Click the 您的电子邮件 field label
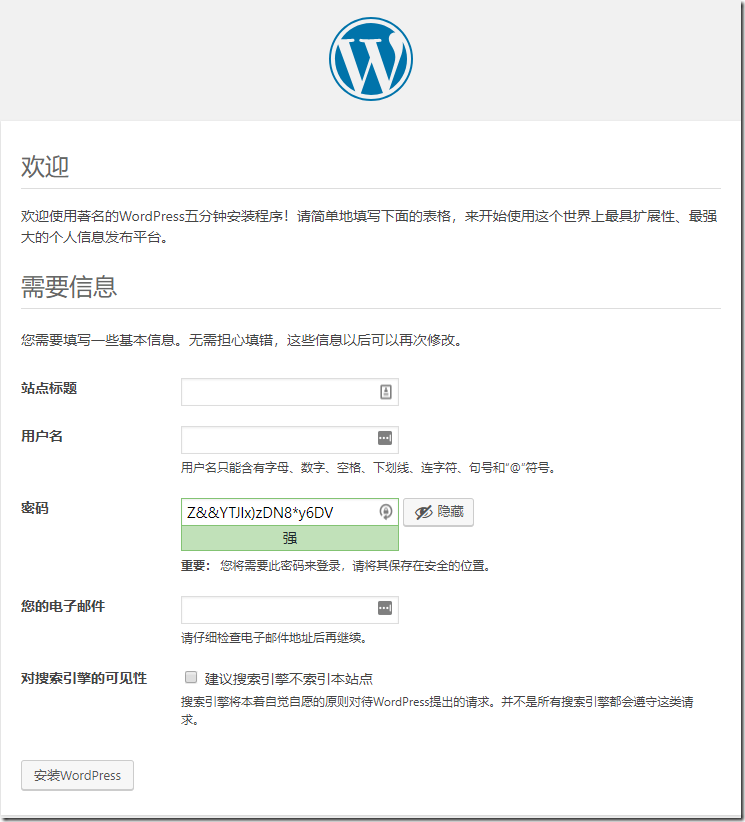Viewport: 745px width, 822px height. pos(63,606)
